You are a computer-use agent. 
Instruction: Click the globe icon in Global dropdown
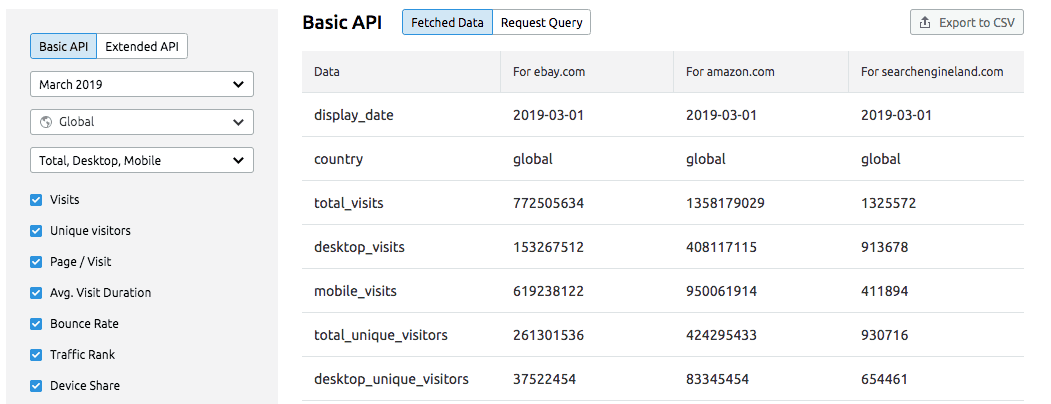point(46,122)
